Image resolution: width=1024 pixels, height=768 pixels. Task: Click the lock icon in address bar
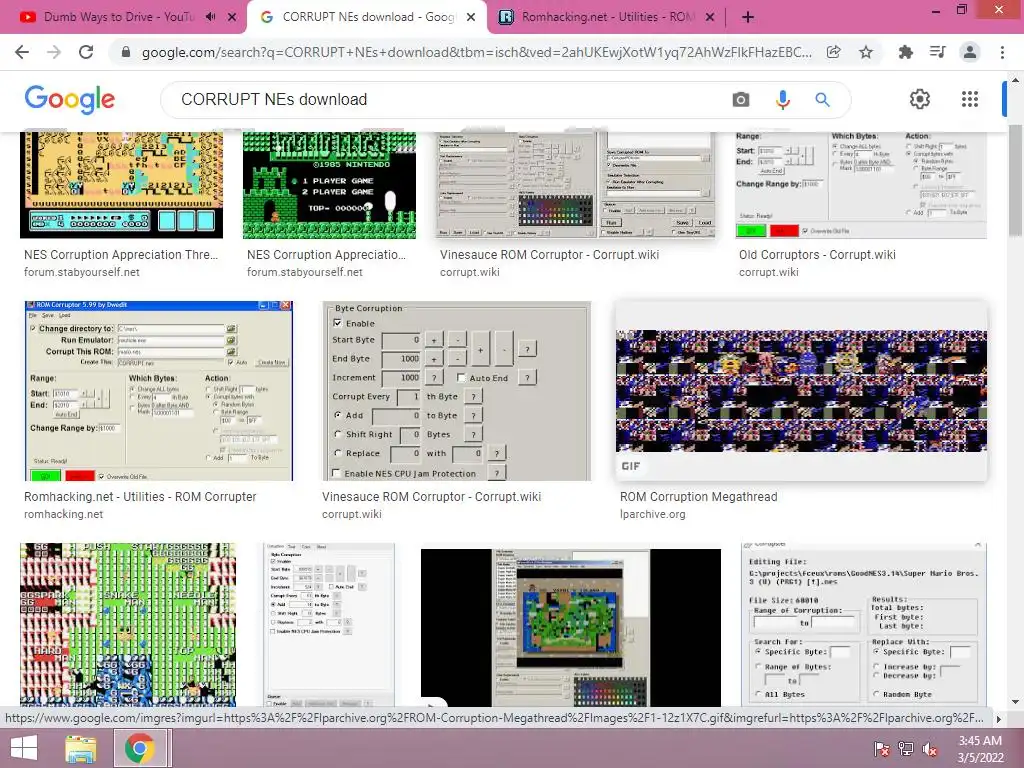127,52
